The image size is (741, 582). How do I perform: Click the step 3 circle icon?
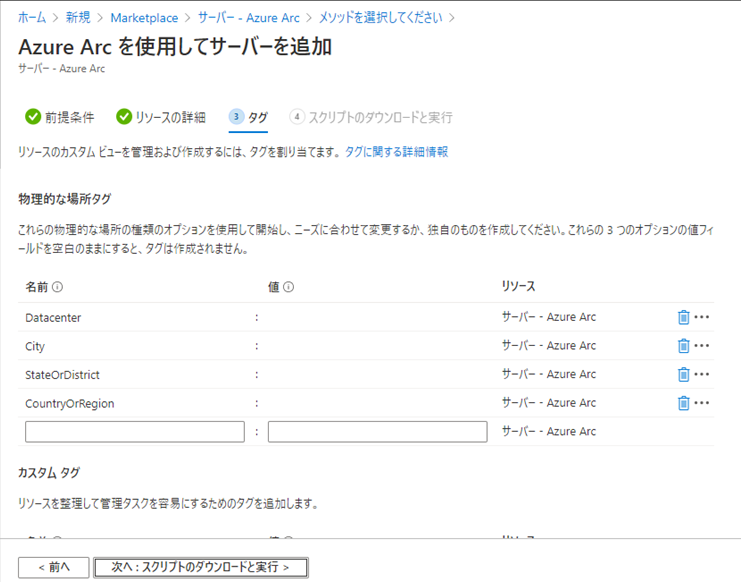click(236, 117)
